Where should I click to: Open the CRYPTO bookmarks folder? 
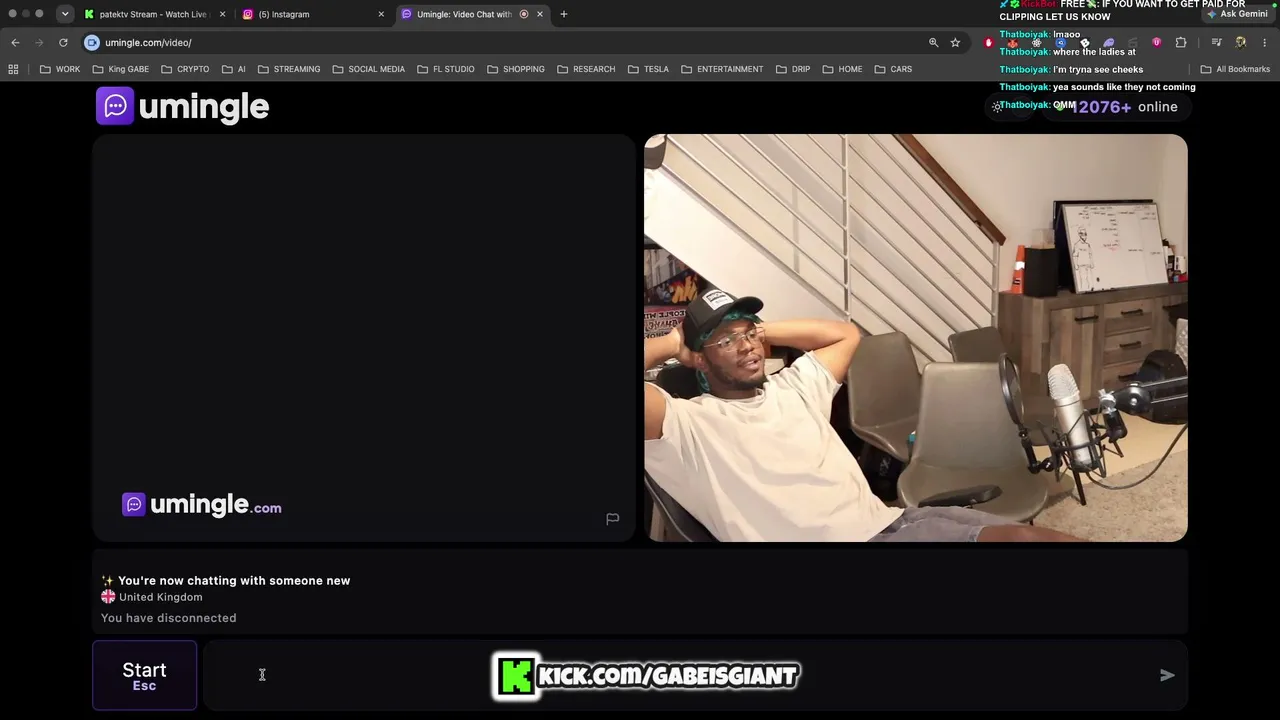point(184,69)
